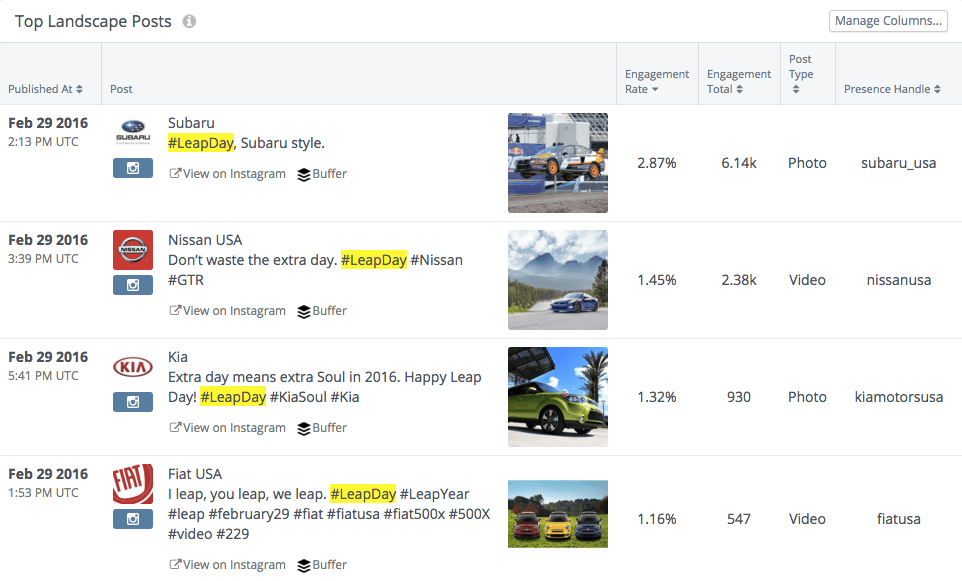Viewport: 962px width, 581px height.
Task: Click the info icon beside Top Landscape Posts
Action: tap(189, 21)
